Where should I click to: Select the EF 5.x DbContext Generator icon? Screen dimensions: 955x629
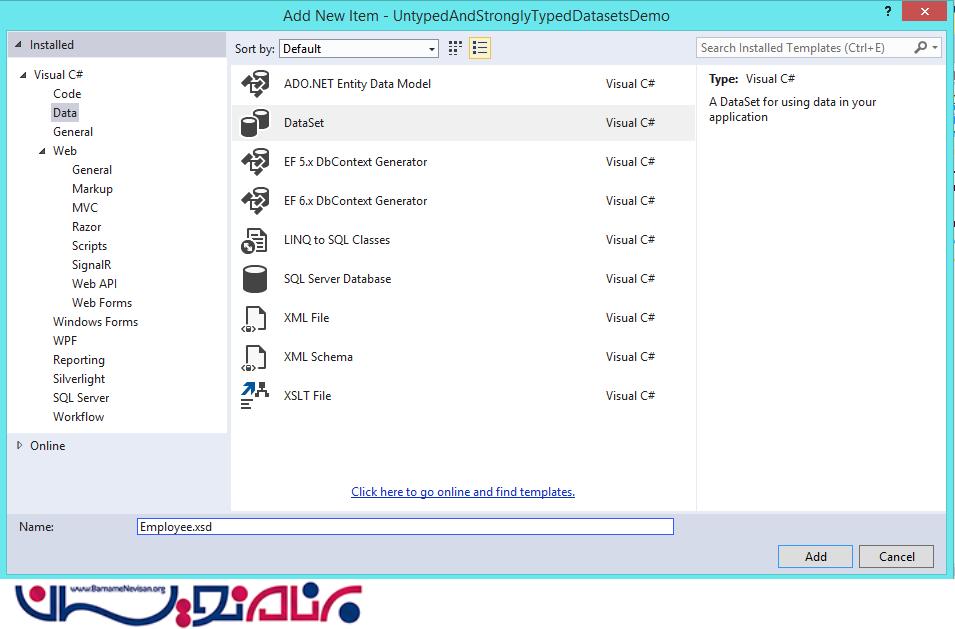pos(255,162)
